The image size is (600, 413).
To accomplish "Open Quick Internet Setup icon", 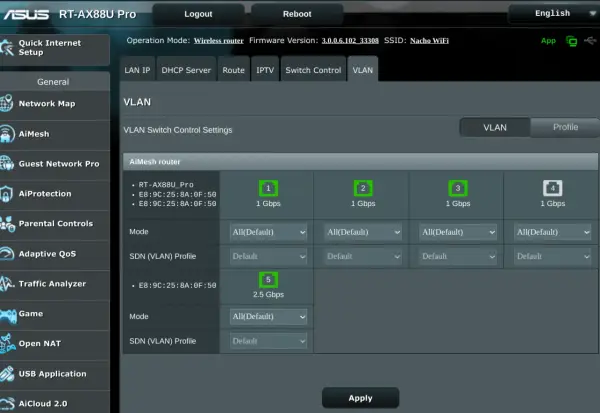I will point(7,47).
